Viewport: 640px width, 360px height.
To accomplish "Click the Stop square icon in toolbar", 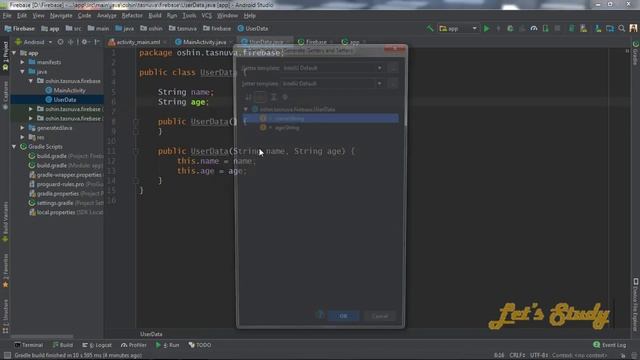I will click(558, 29).
